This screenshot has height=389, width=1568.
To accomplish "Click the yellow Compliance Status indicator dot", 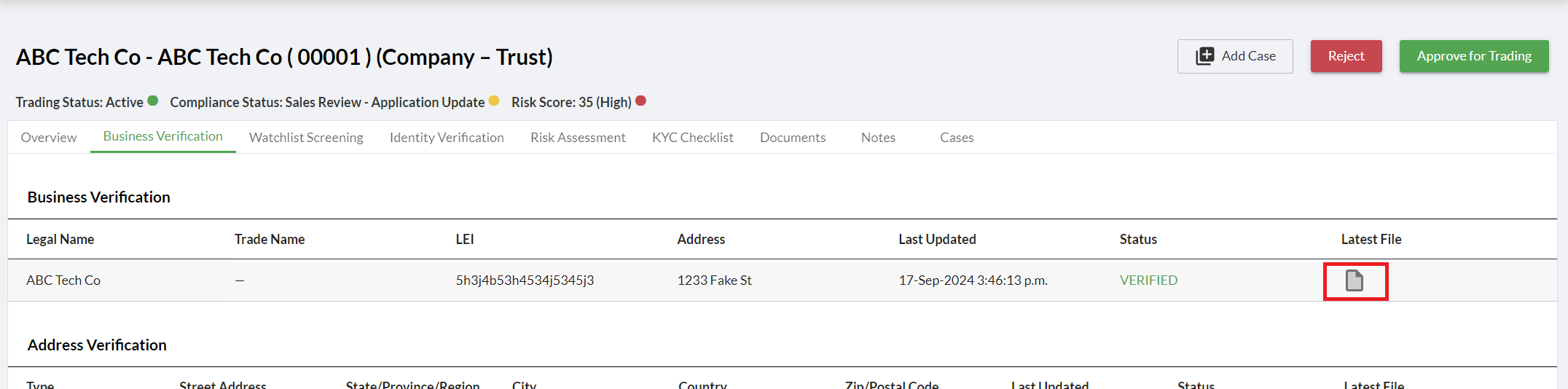I will point(494,101).
